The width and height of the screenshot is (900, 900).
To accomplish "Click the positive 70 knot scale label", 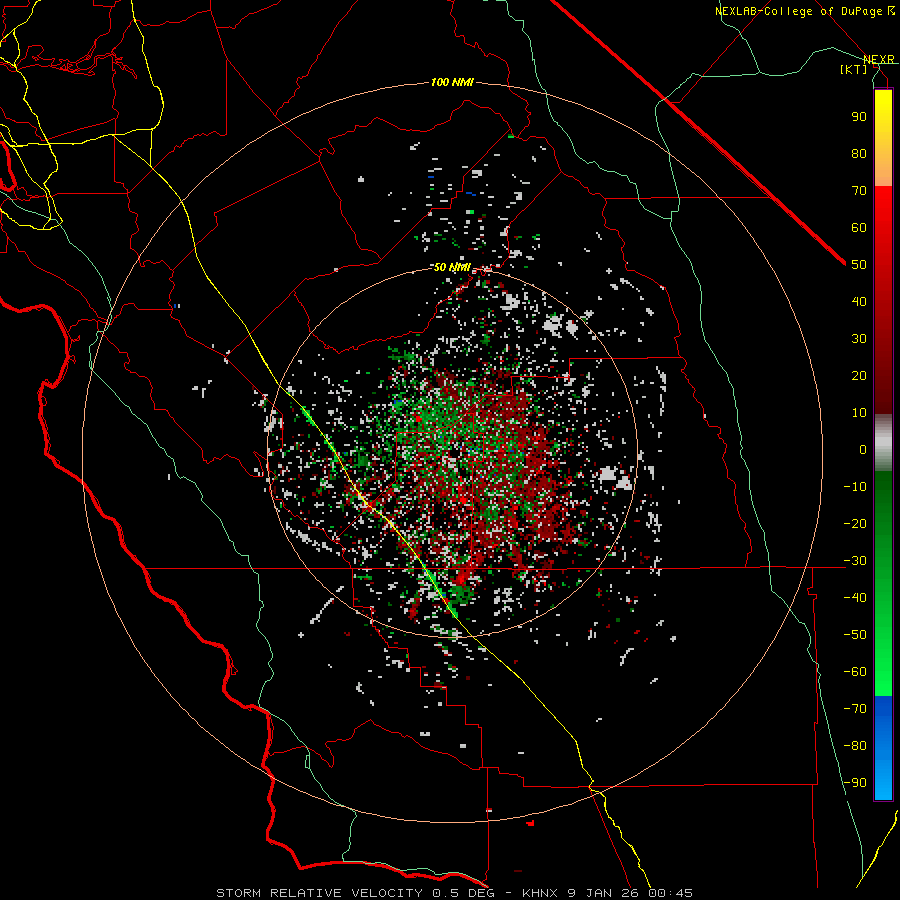I will [x=859, y=191].
